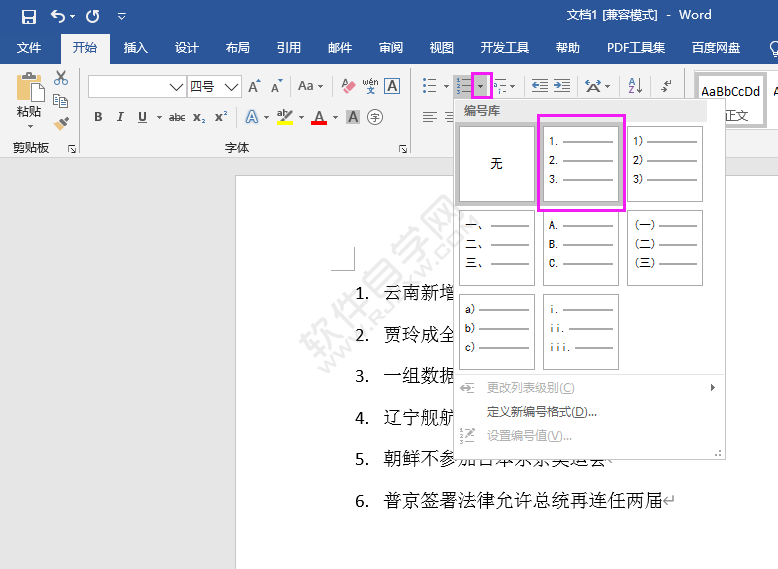
Task: Open the 文件 tab
Action: pos(29,48)
